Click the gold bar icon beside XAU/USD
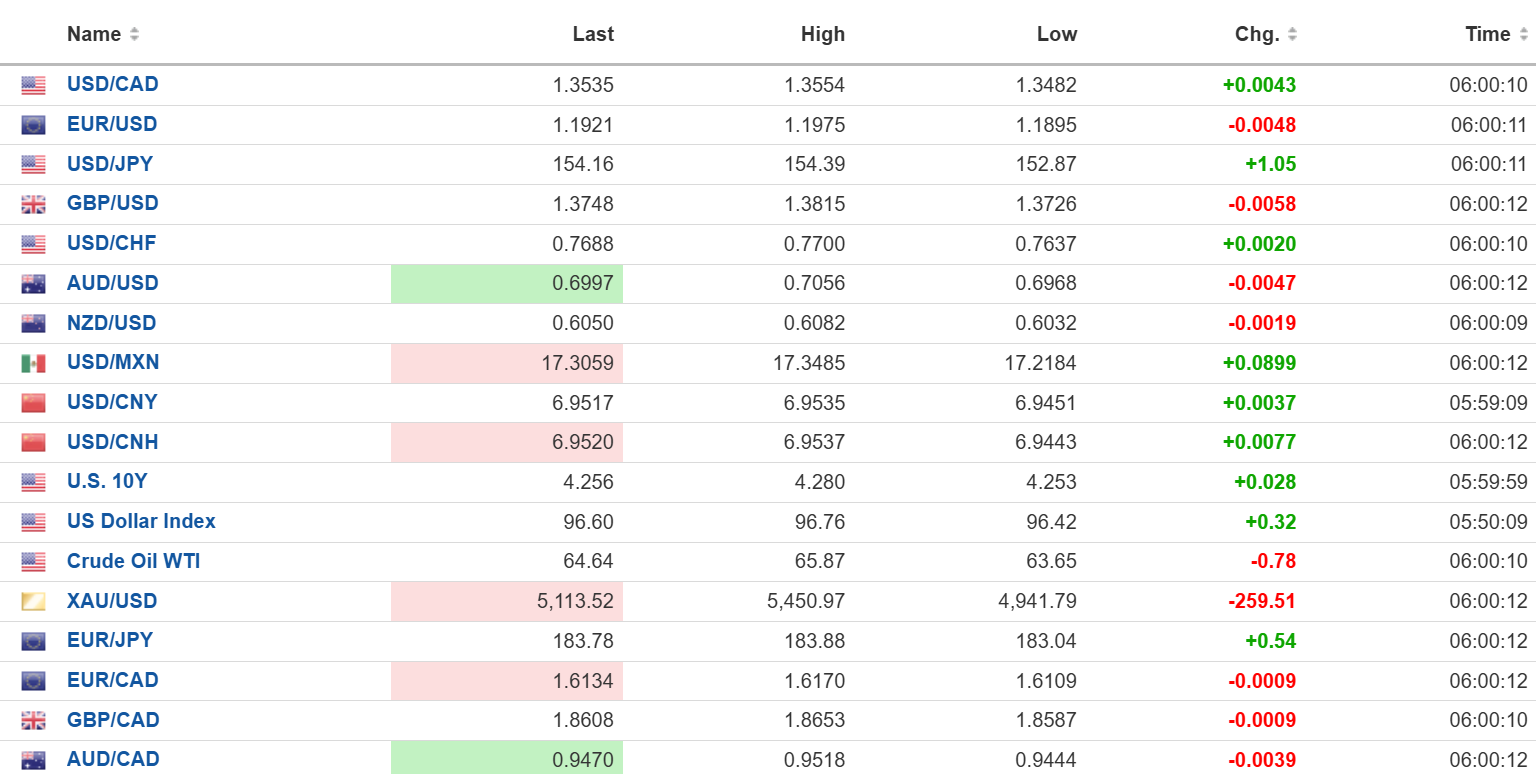The height and width of the screenshot is (774, 1536). 33,602
